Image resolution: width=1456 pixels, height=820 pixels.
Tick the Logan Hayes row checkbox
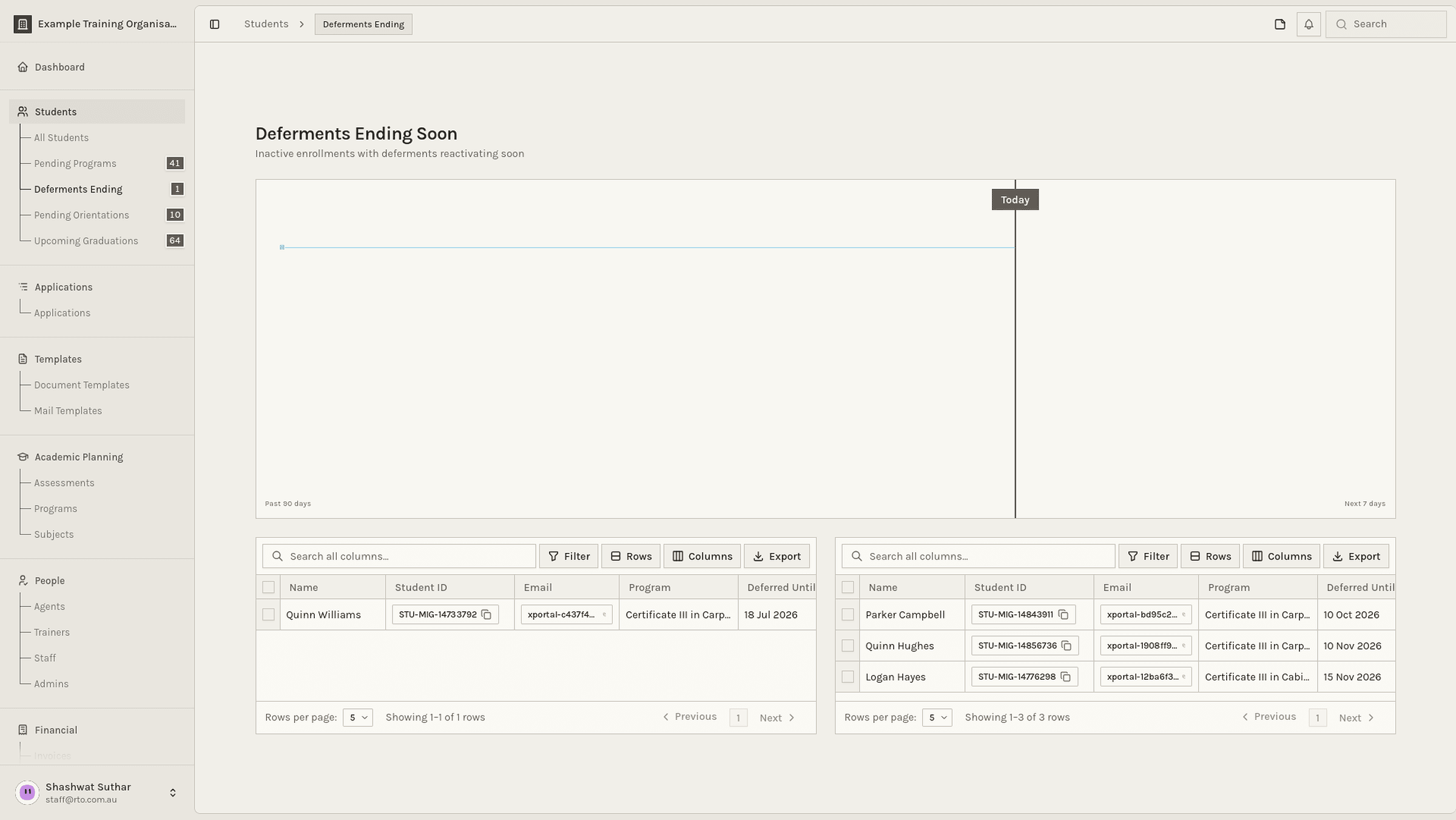pos(848,677)
